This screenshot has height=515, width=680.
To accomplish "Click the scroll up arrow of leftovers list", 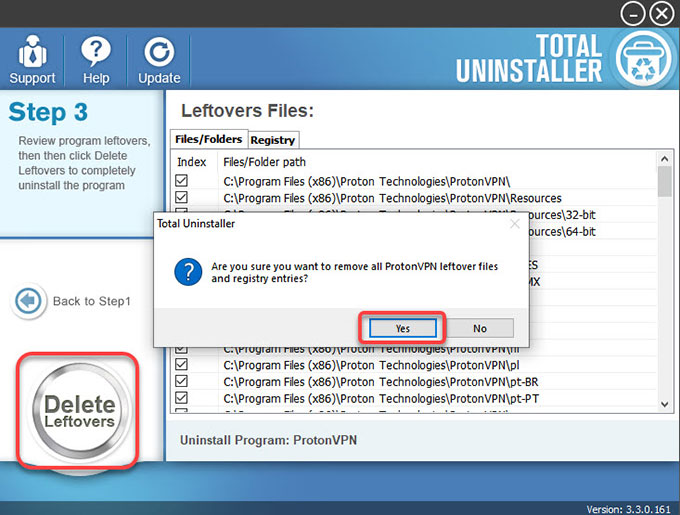I will (x=664, y=159).
